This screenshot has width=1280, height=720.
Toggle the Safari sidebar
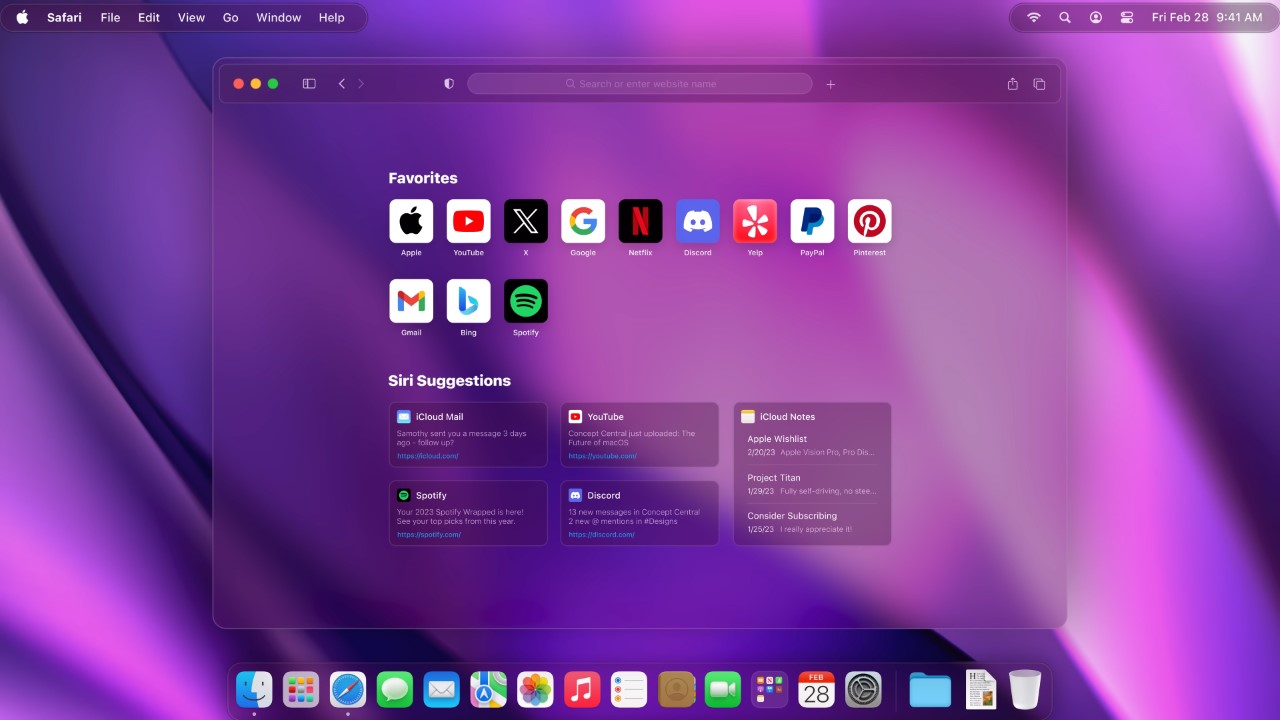click(x=309, y=84)
